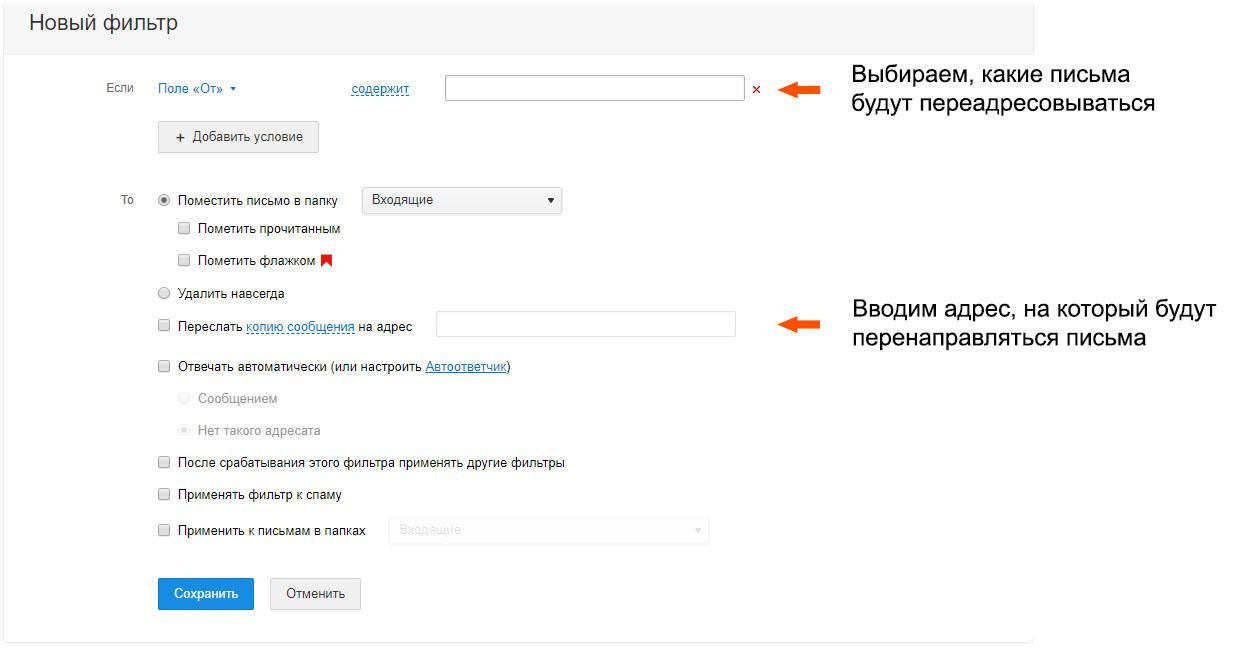
Task: Click the red flag icon
Action: (326, 261)
